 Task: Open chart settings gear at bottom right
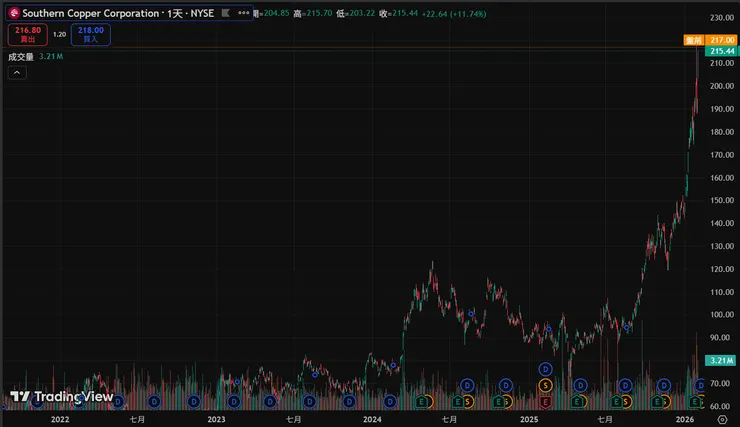(723, 419)
